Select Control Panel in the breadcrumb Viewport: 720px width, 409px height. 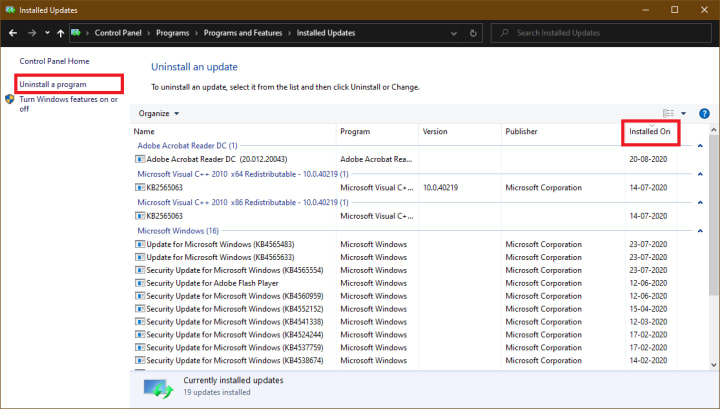[118, 33]
